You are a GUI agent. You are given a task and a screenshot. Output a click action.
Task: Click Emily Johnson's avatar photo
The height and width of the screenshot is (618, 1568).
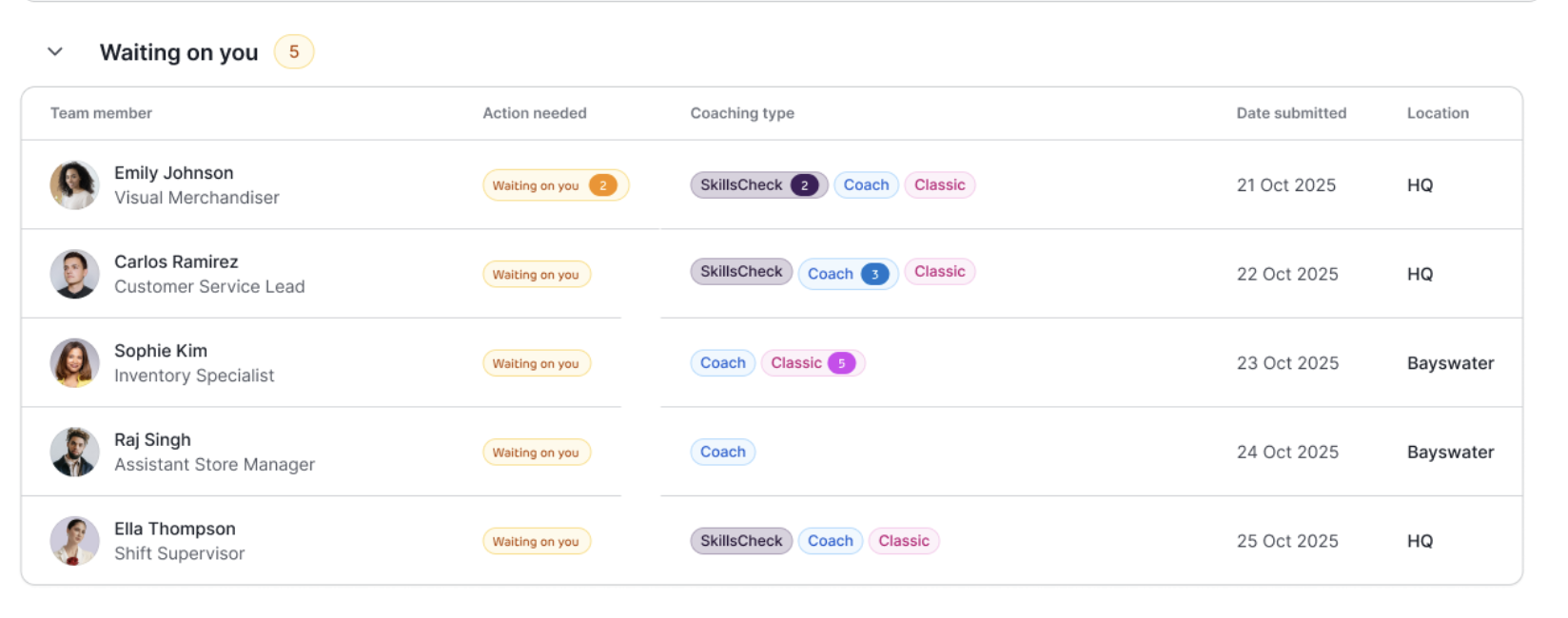(x=74, y=184)
